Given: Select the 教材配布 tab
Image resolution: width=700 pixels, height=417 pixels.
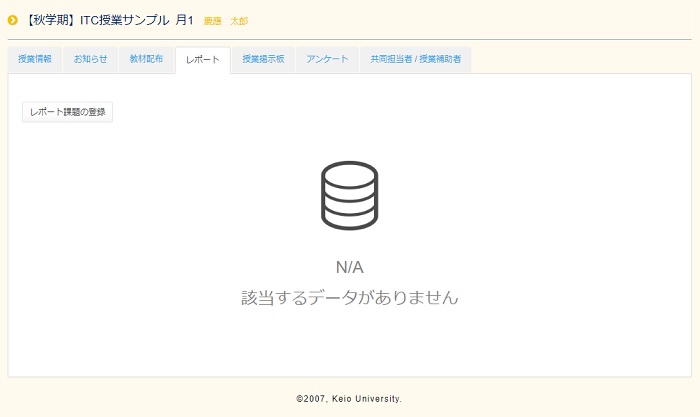Looking at the screenshot, I should (x=146, y=60).
